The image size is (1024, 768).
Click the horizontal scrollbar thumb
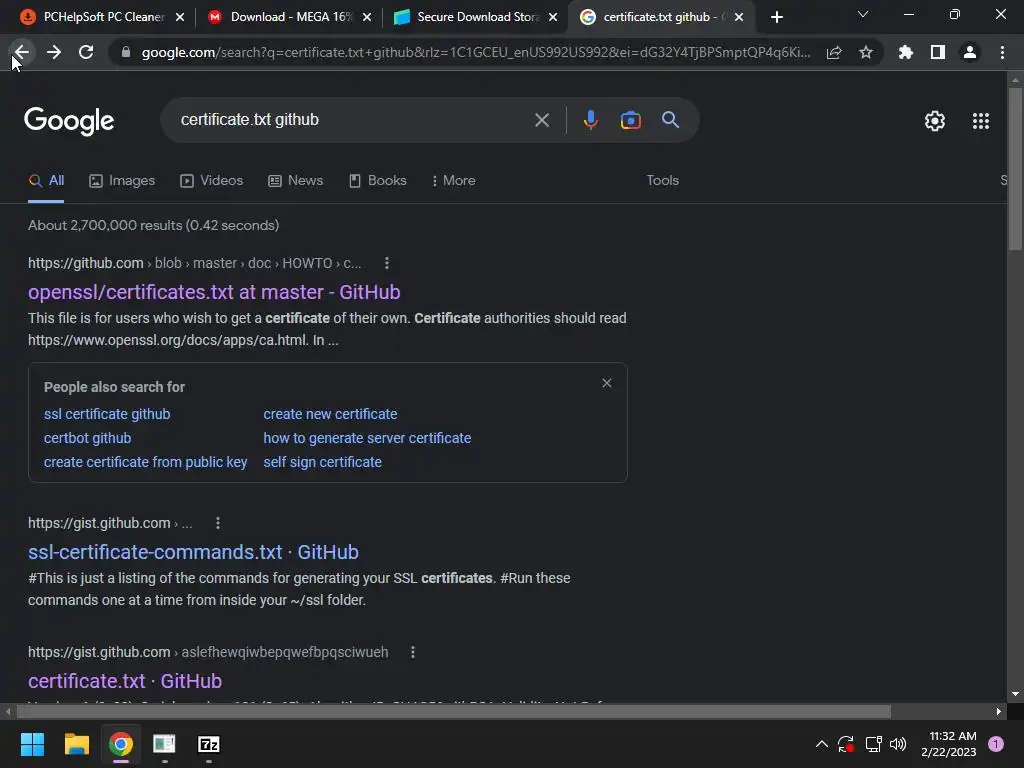point(453,711)
